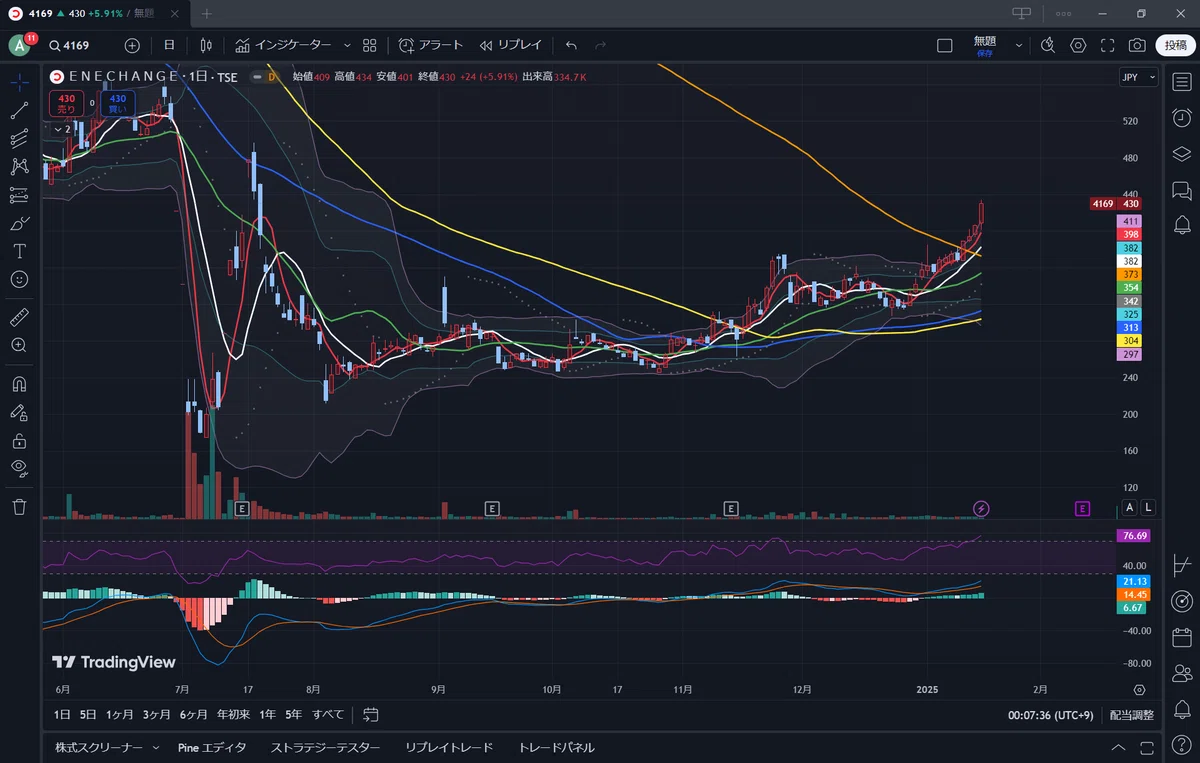Open the リプレイトレード tab
This screenshot has height=763, width=1200.
449,747
